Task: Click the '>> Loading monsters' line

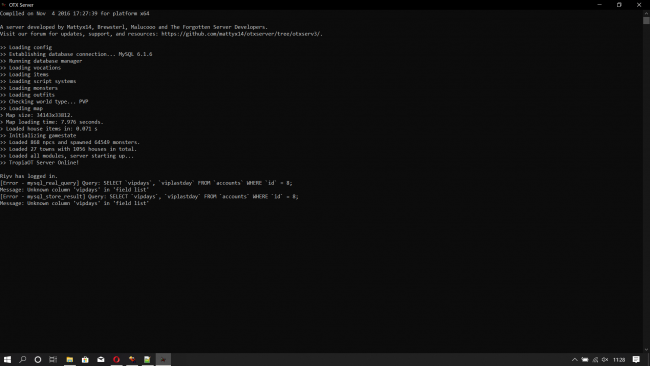Action: pyautogui.click(x=29, y=88)
